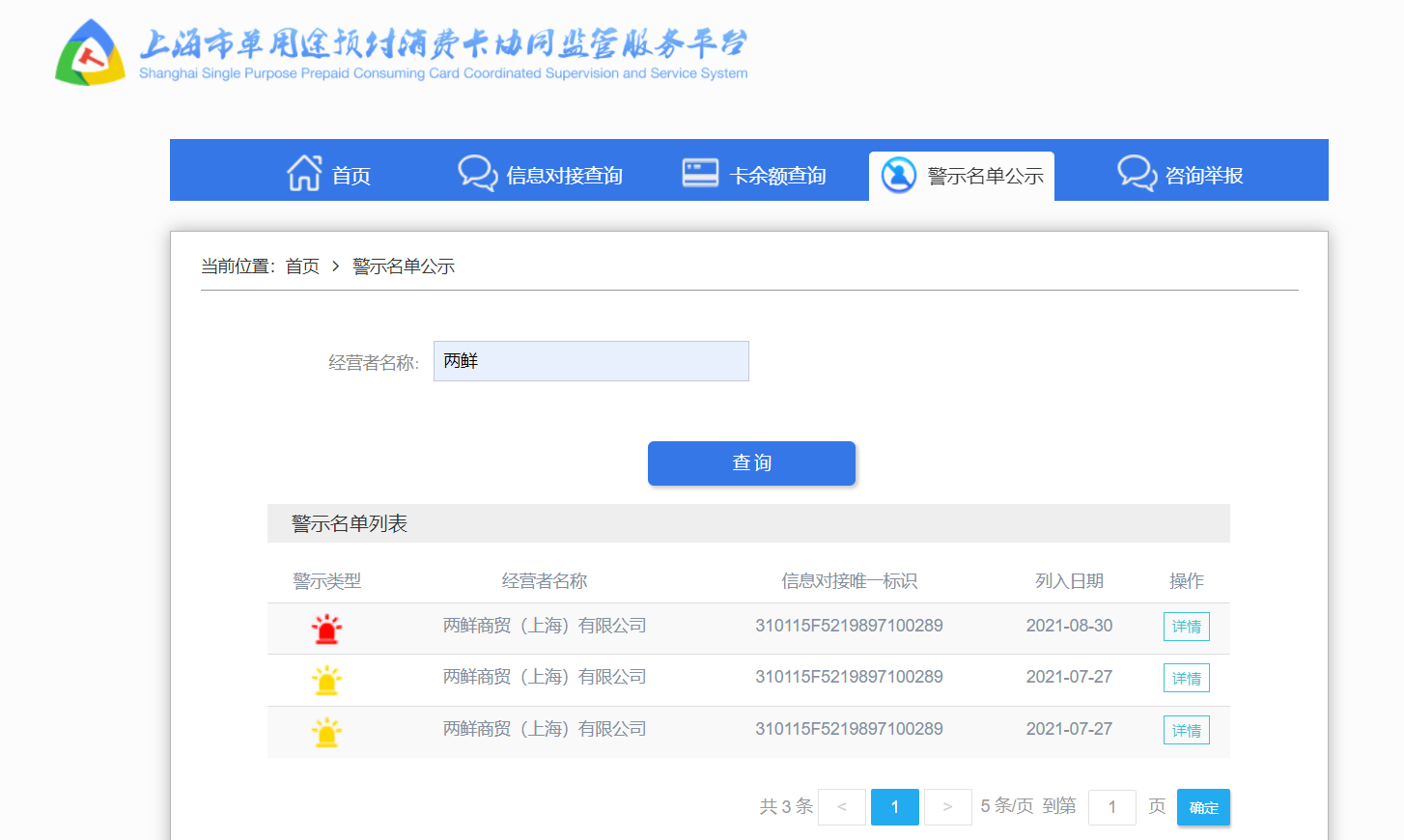Click the 查询 search button
The height and width of the screenshot is (840, 1404).
point(751,463)
